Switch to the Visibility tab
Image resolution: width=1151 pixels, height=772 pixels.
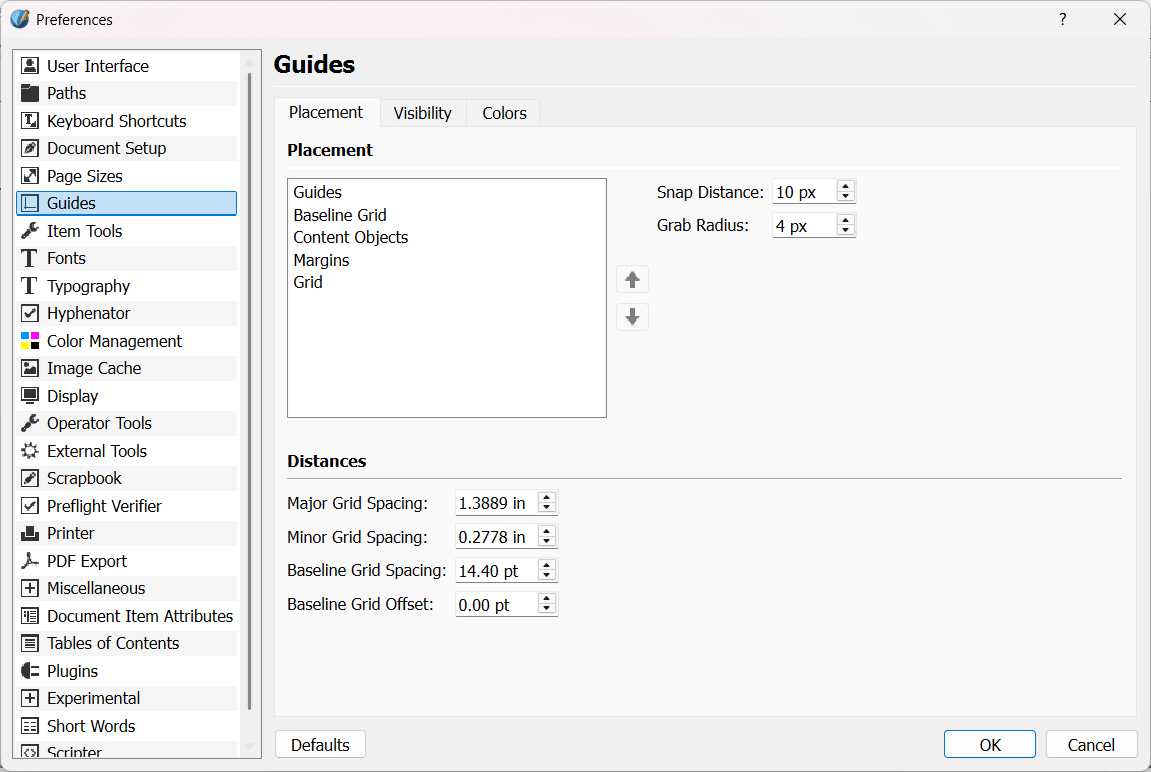(x=422, y=113)
